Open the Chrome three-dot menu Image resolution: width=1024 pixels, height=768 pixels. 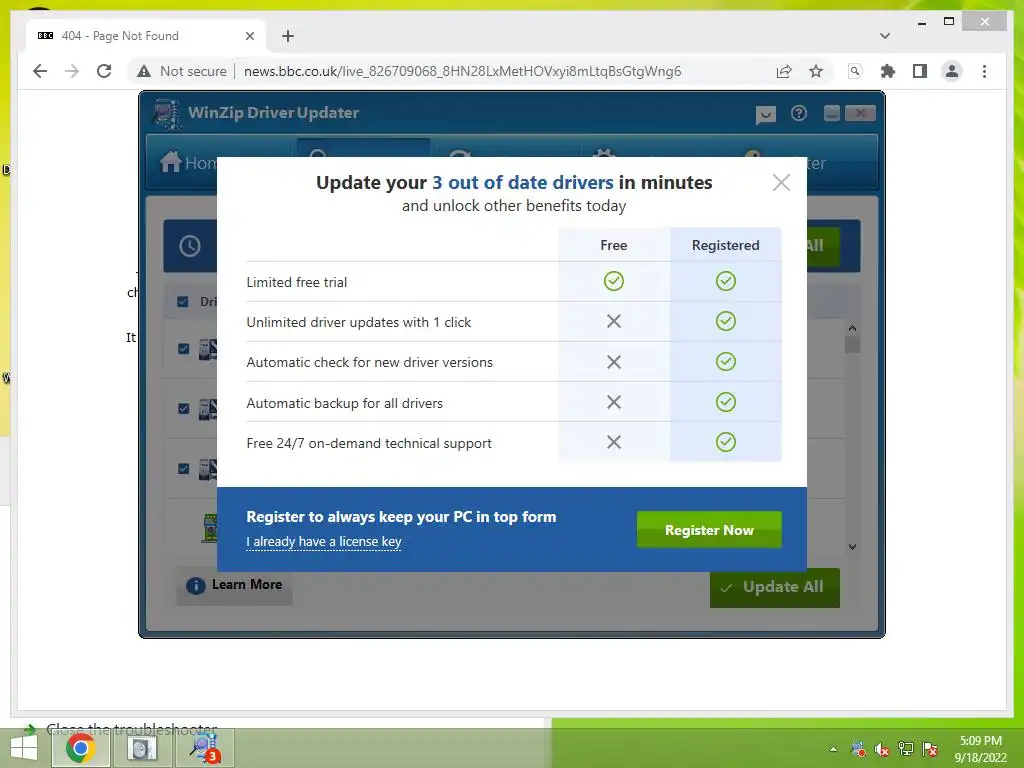pyautogui.click(x=984, y=71)
